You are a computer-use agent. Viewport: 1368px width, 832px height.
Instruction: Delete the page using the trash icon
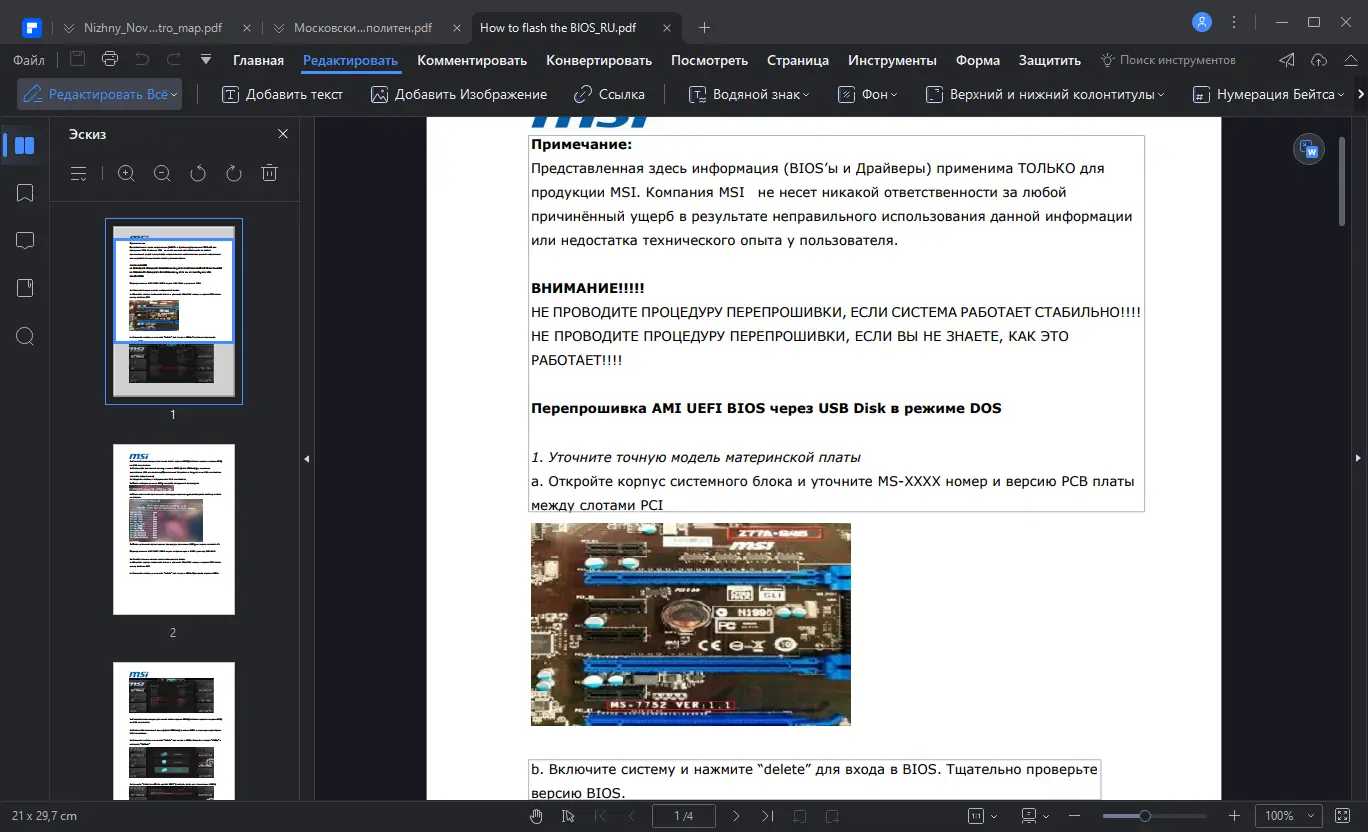tap(268, 173)
